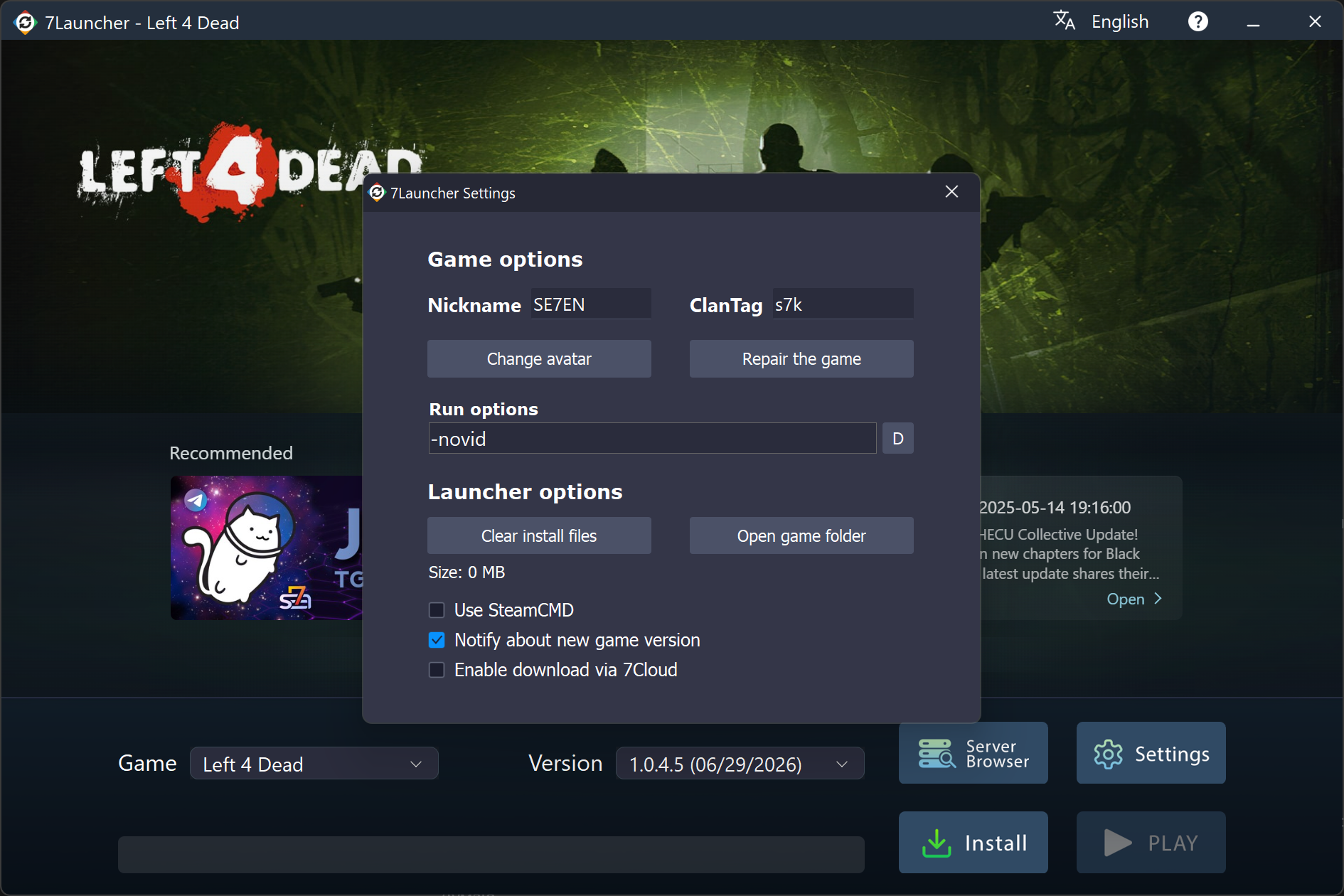Click the D button beside run options
This screenshot has width=1344, height=896.
coord(897,439)
